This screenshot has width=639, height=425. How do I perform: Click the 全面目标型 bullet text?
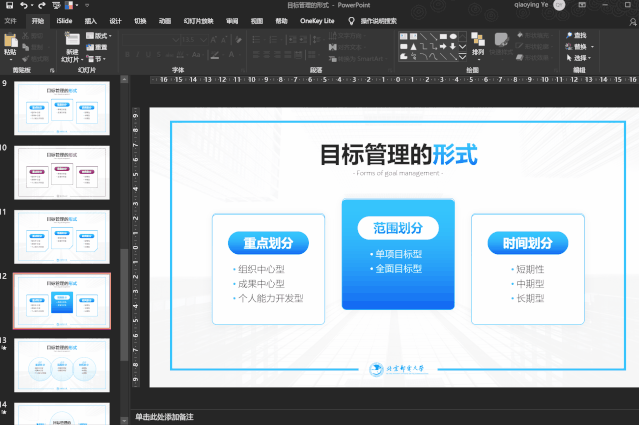pos(398,269)
